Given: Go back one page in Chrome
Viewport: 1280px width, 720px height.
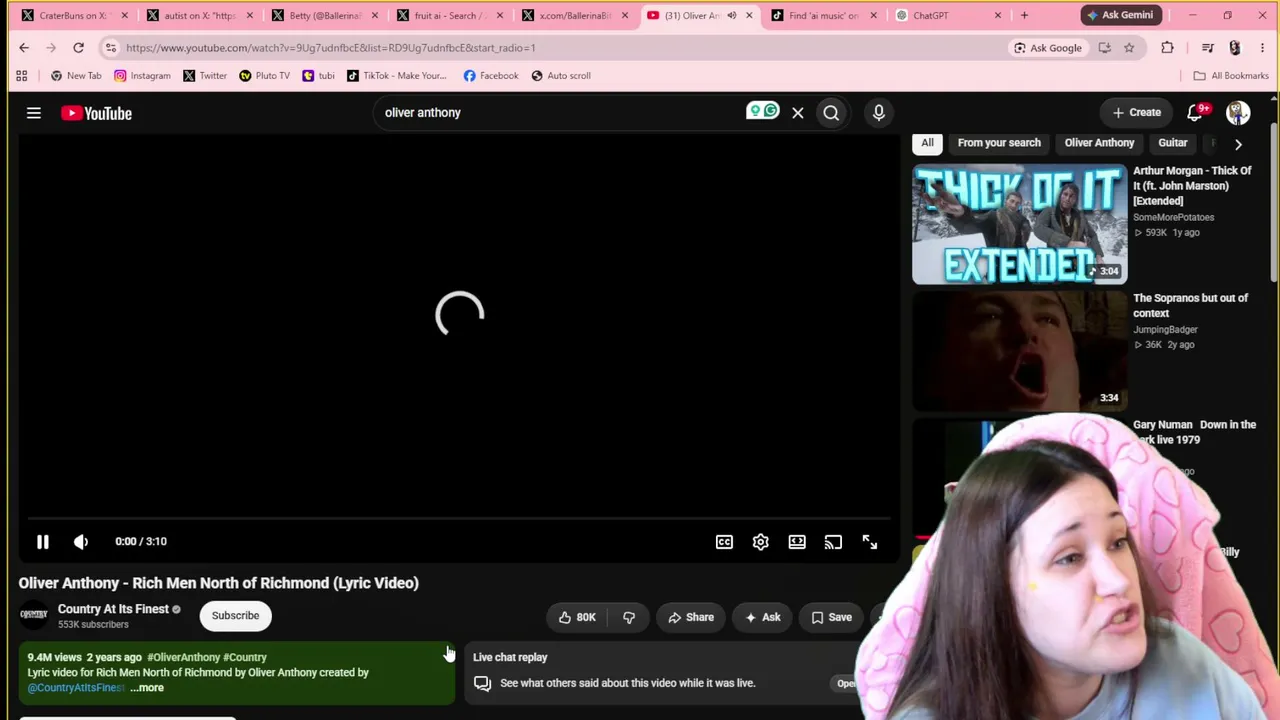Looking at the screenshot, I should tap(24, 48).
